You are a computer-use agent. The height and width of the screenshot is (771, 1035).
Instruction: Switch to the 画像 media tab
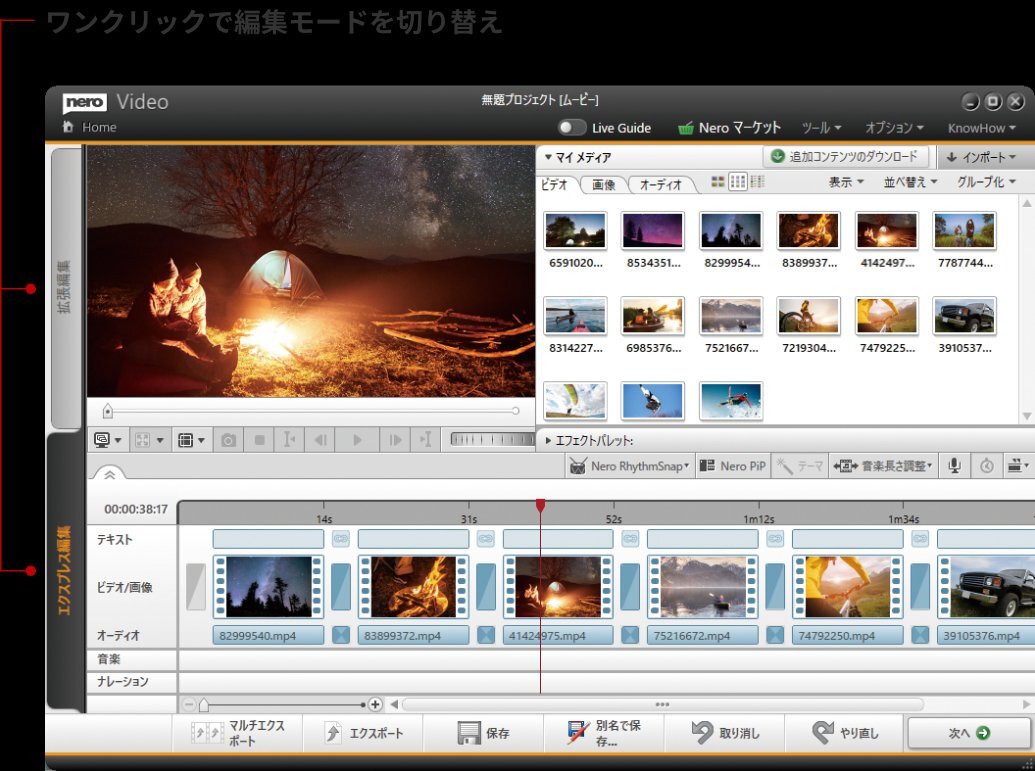coord(603,185)
